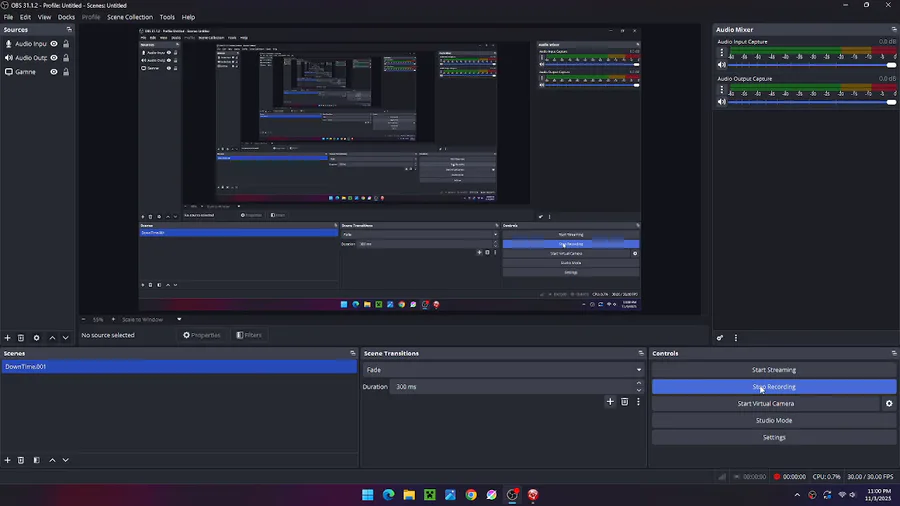Open the Scene Collection menu
900x506 pixels.
[130, 17]
